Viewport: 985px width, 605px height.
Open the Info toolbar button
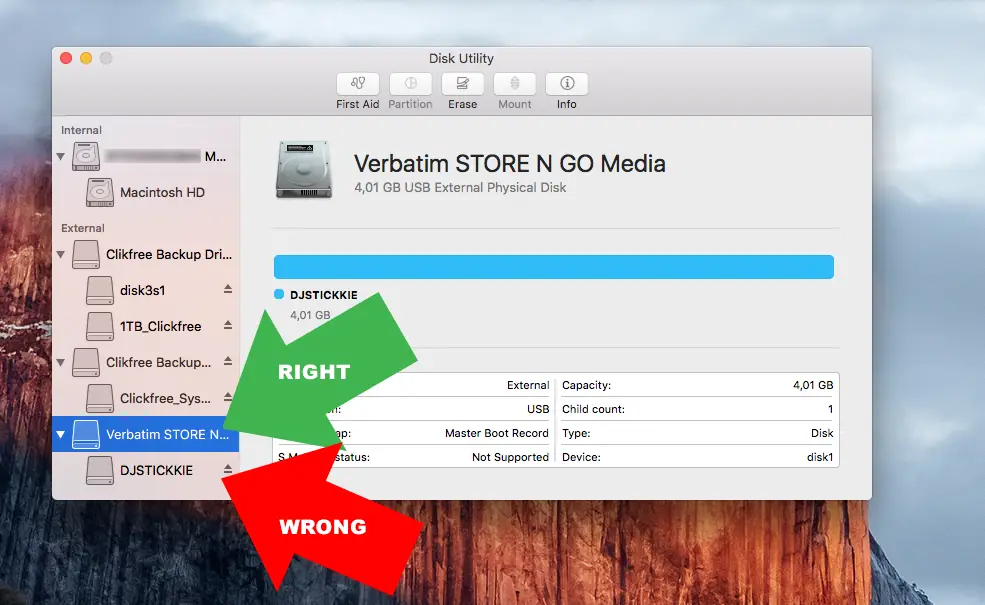[x=567, y=84]
